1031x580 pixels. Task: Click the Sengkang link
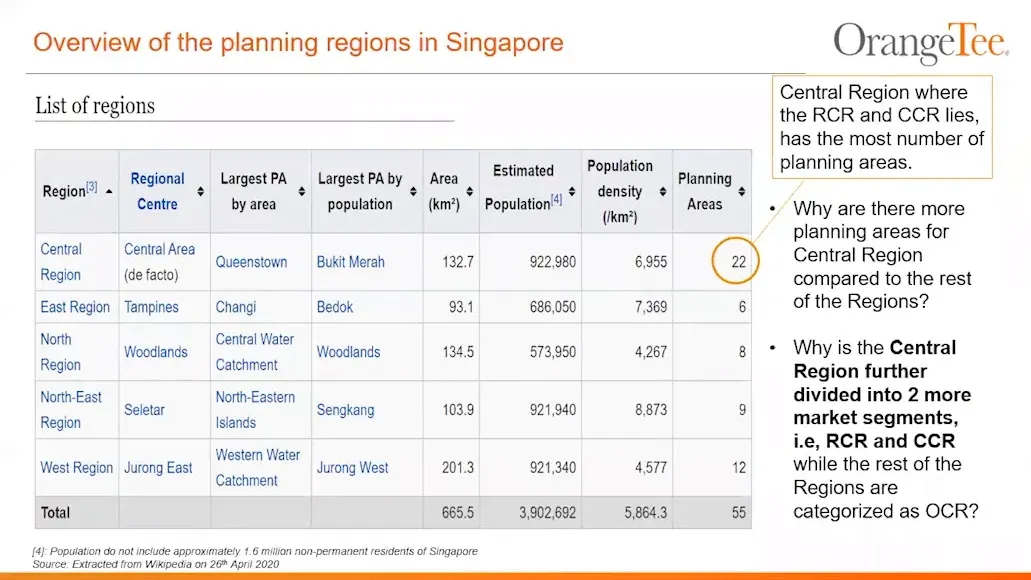point(347,410)
